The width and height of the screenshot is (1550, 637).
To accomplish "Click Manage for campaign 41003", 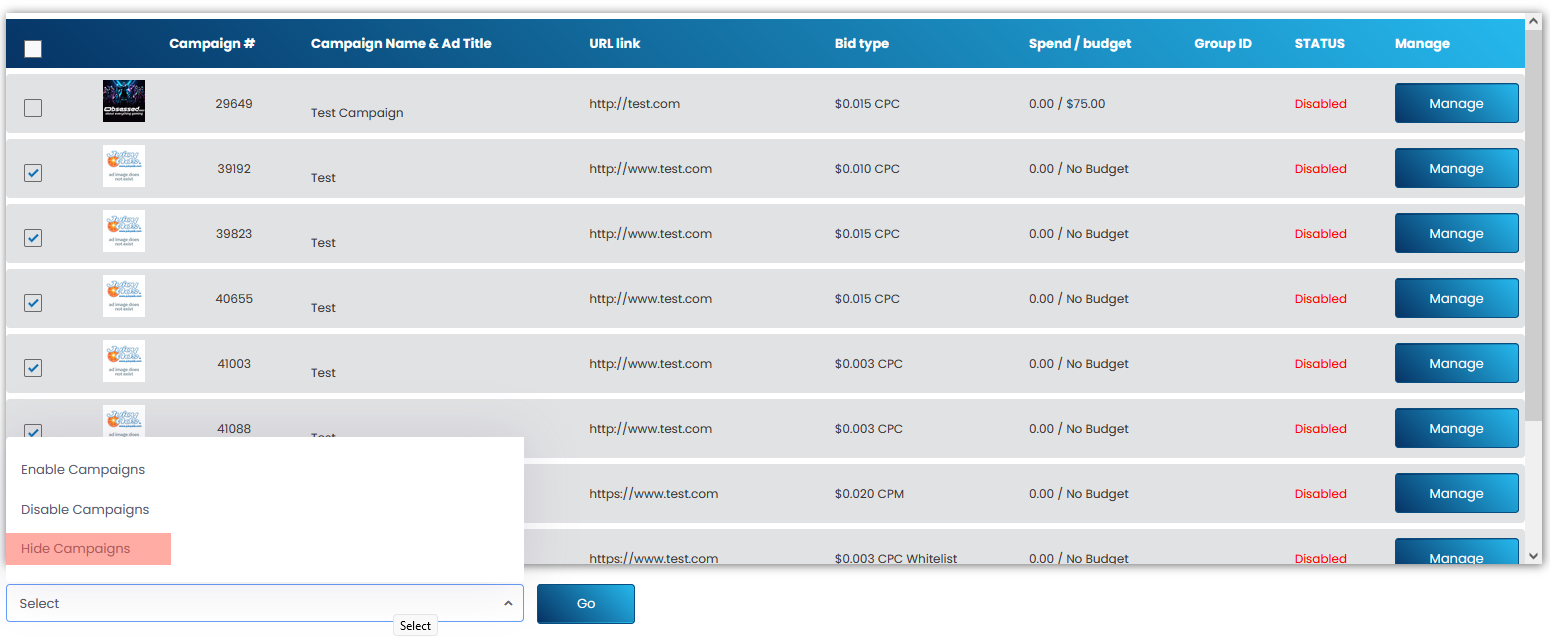I will pyautogui.click(x=1456, y=364).
